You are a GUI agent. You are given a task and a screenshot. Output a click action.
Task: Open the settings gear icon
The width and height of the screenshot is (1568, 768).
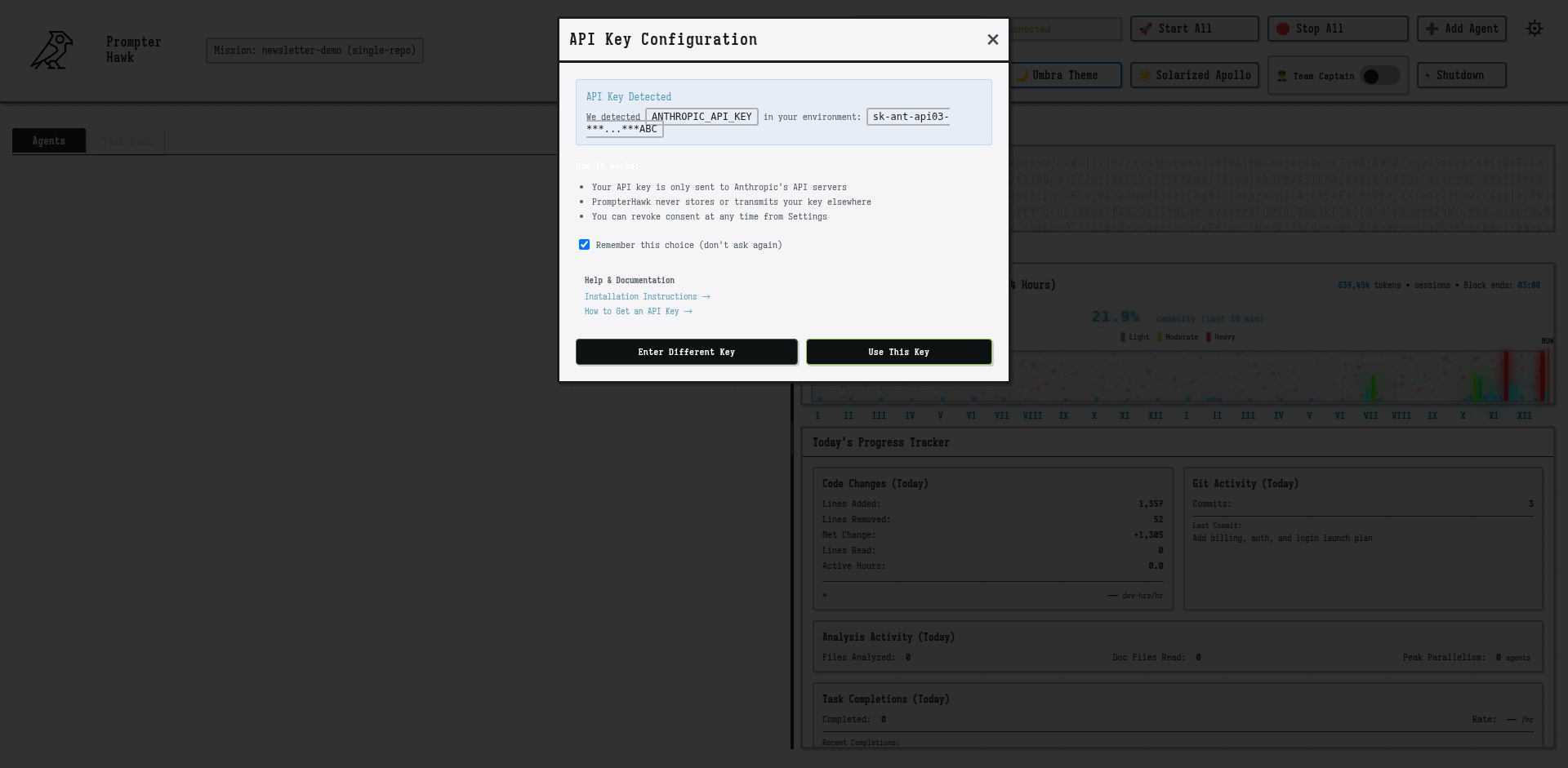pyautogui.click(x=1535, y=28)
